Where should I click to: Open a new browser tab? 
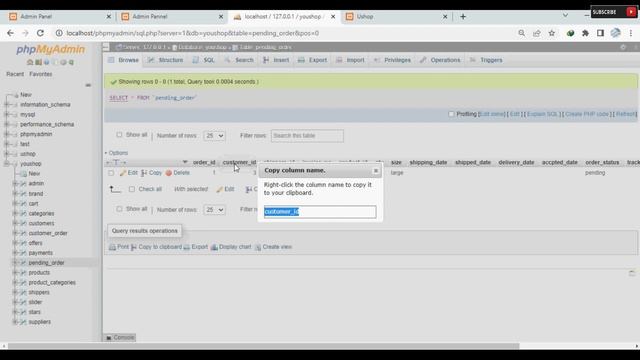(x=463, y=17)
